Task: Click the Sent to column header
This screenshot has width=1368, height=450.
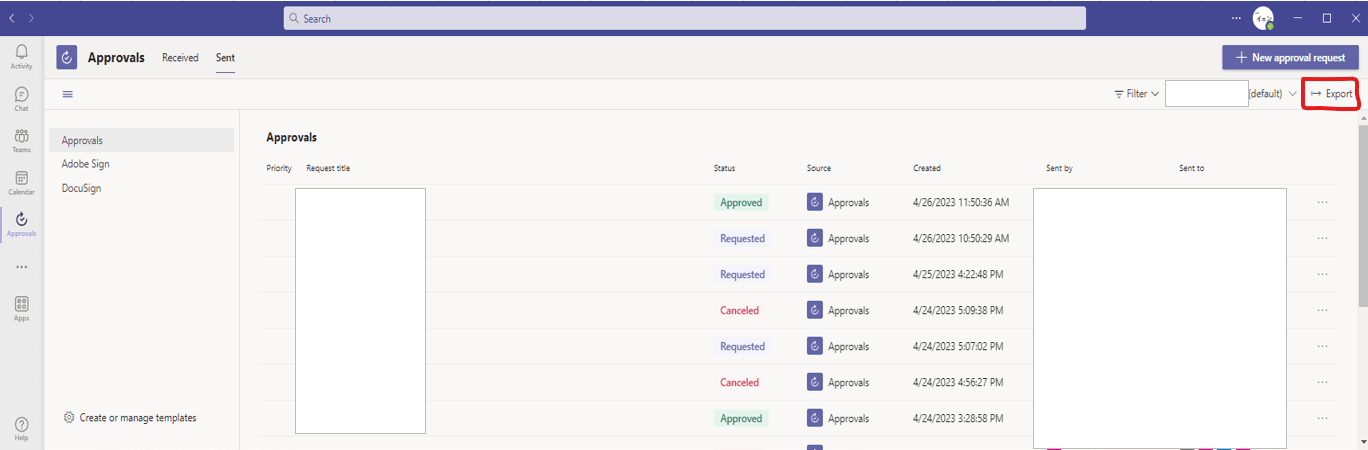Action: click(1191, 168)
